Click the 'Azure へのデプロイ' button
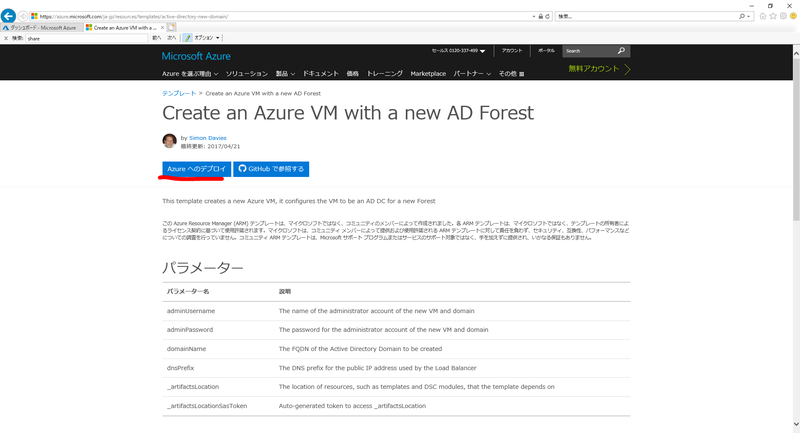Image resolution: width=800 pixels, height=433 pixels. pos(196,169)
